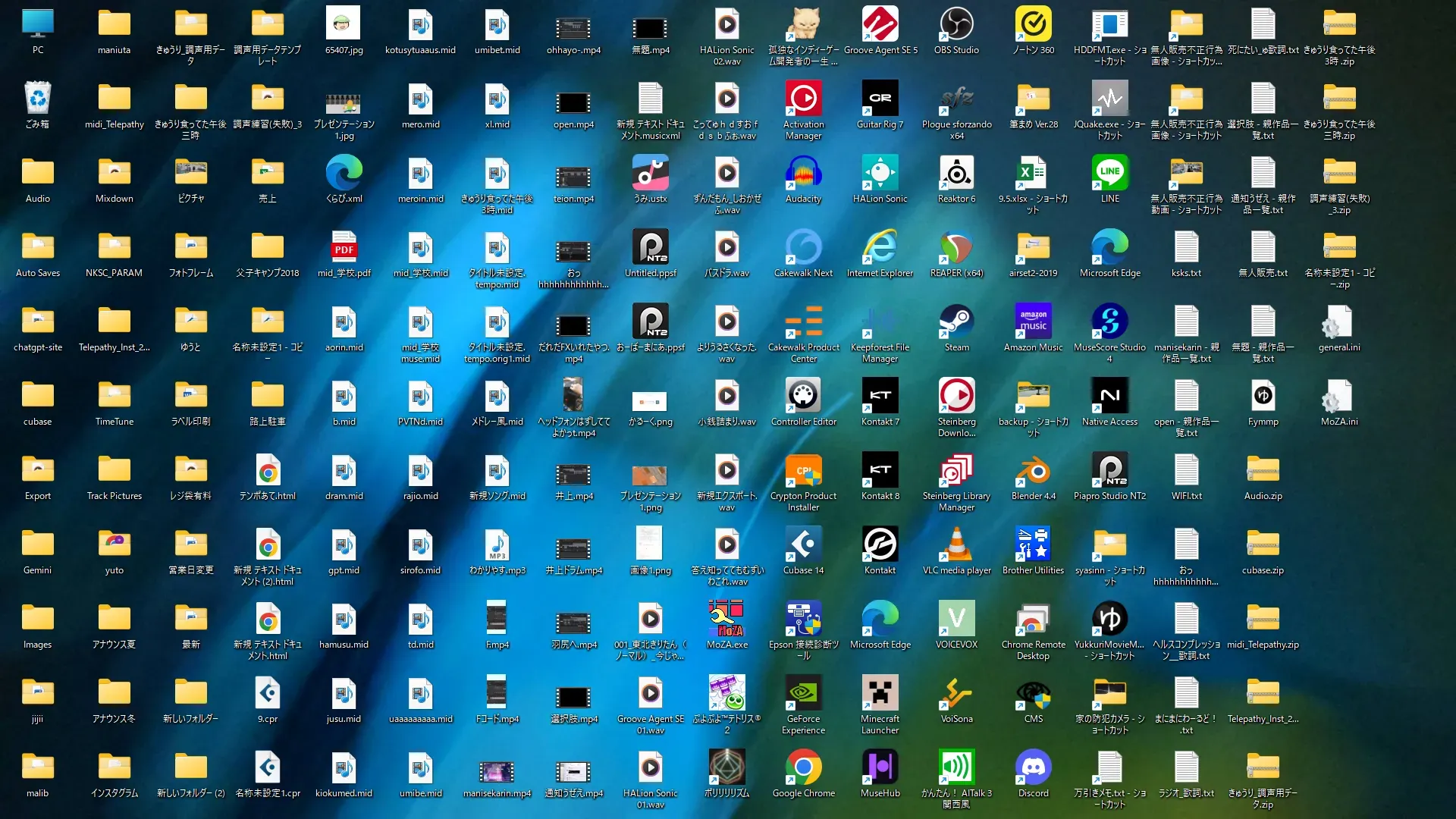This screenshot has width=1456, height=819.
Task: Select the REAPER (x64) icon
Action: coord(956,248)
